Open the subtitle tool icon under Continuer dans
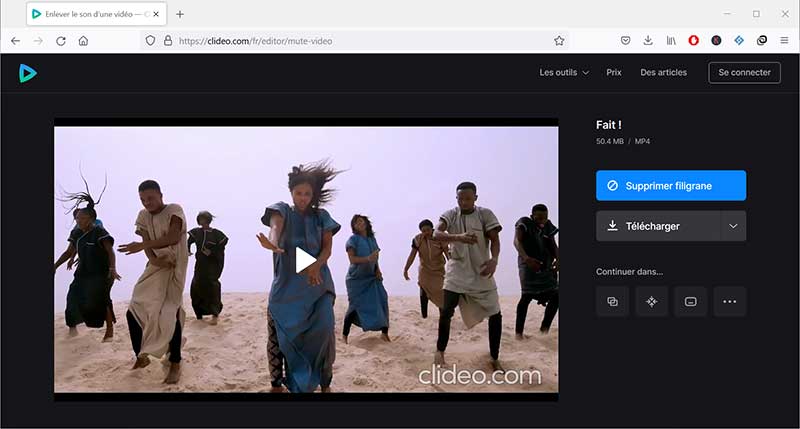Viewport: 800px width, 429px height. pyautogui.click(x=690, y=301)
